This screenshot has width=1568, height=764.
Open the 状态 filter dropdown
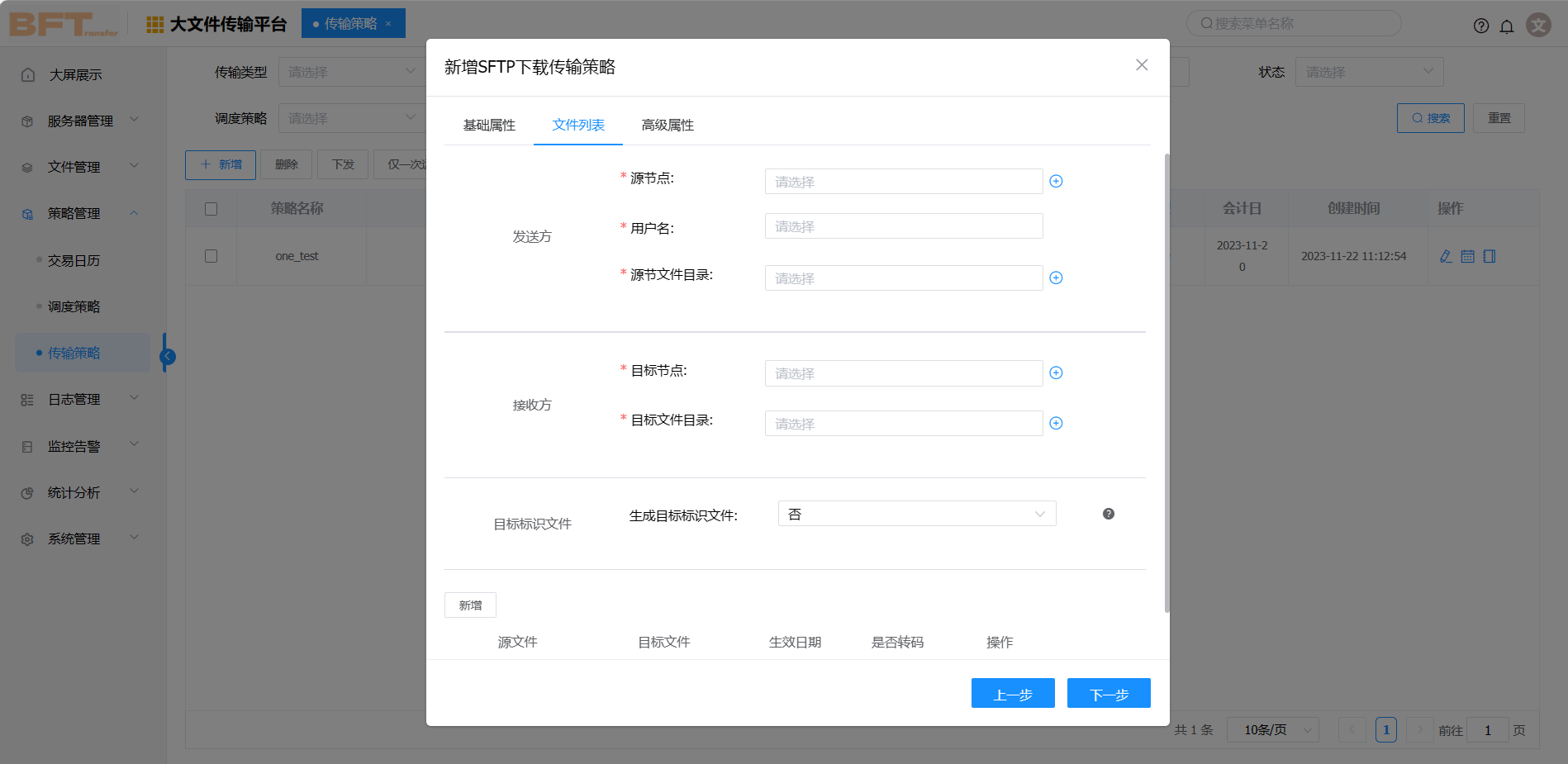click(x=1369, y=72)
